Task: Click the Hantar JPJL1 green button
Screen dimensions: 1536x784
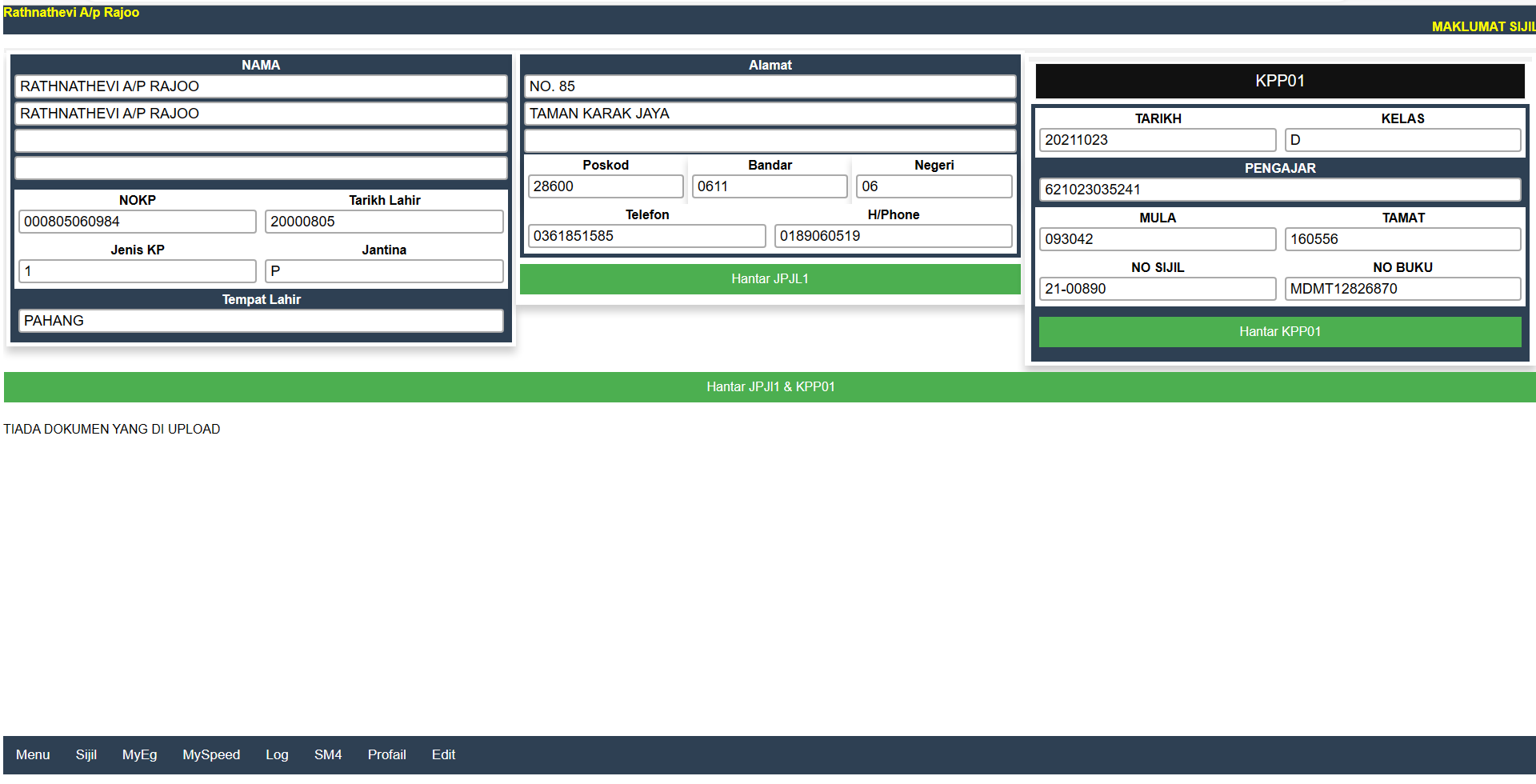Action: pos(770,279)
